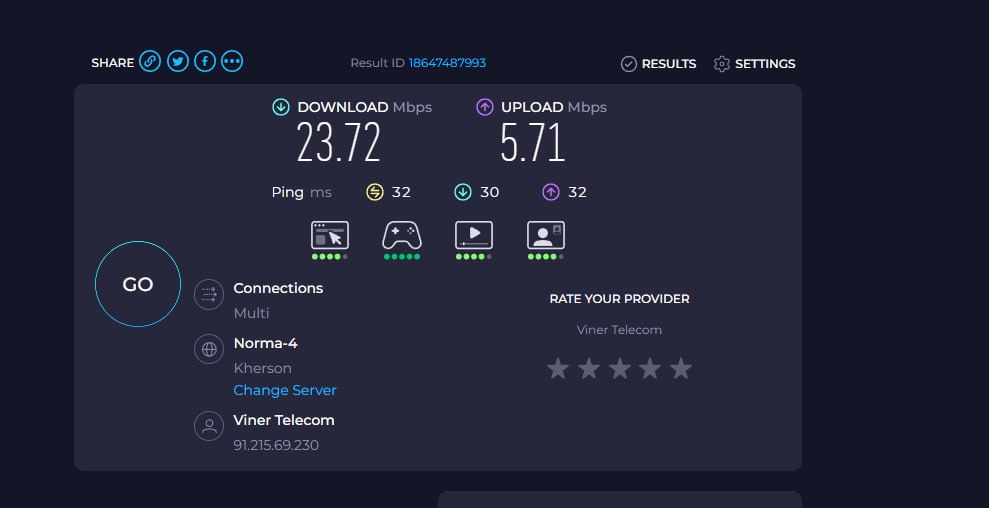Select the video conferencing experience icon
This screenshot has height=508, width=989.
click(x=546, y=235)
